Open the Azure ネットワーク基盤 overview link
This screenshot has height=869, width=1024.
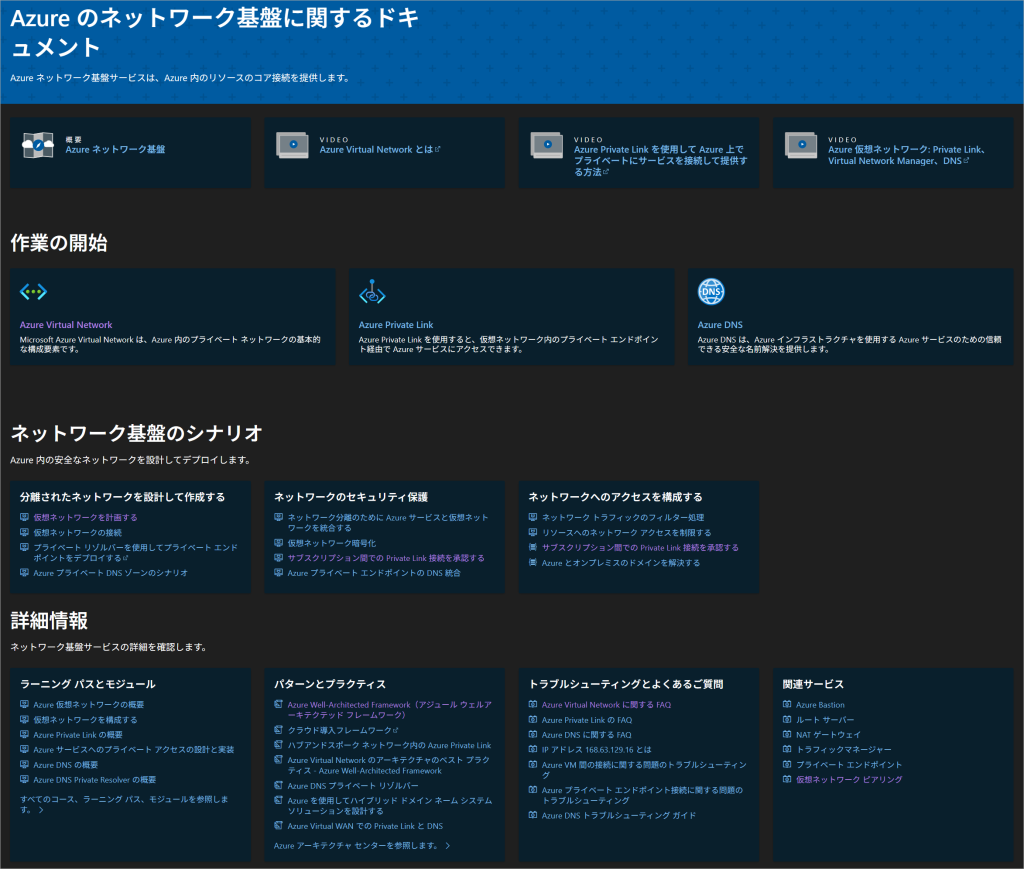tap(115, 150)
